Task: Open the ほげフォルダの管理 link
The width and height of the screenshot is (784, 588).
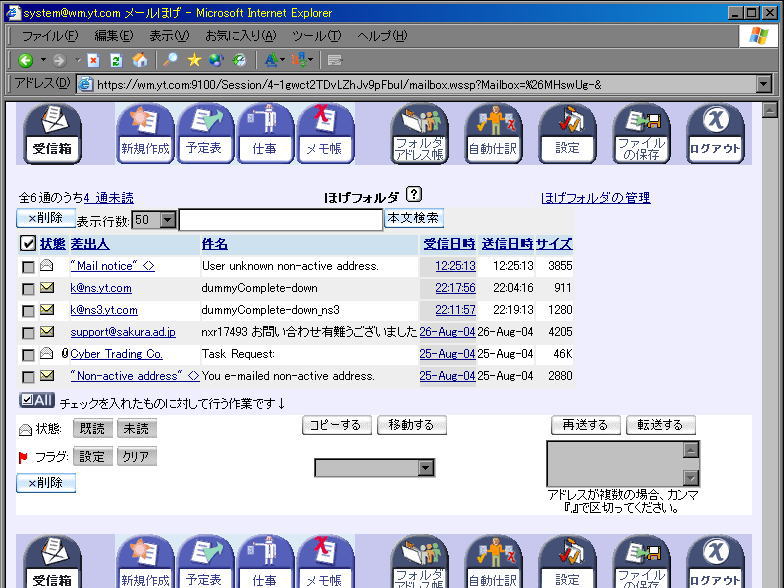Action: click(x=595, y=198)
